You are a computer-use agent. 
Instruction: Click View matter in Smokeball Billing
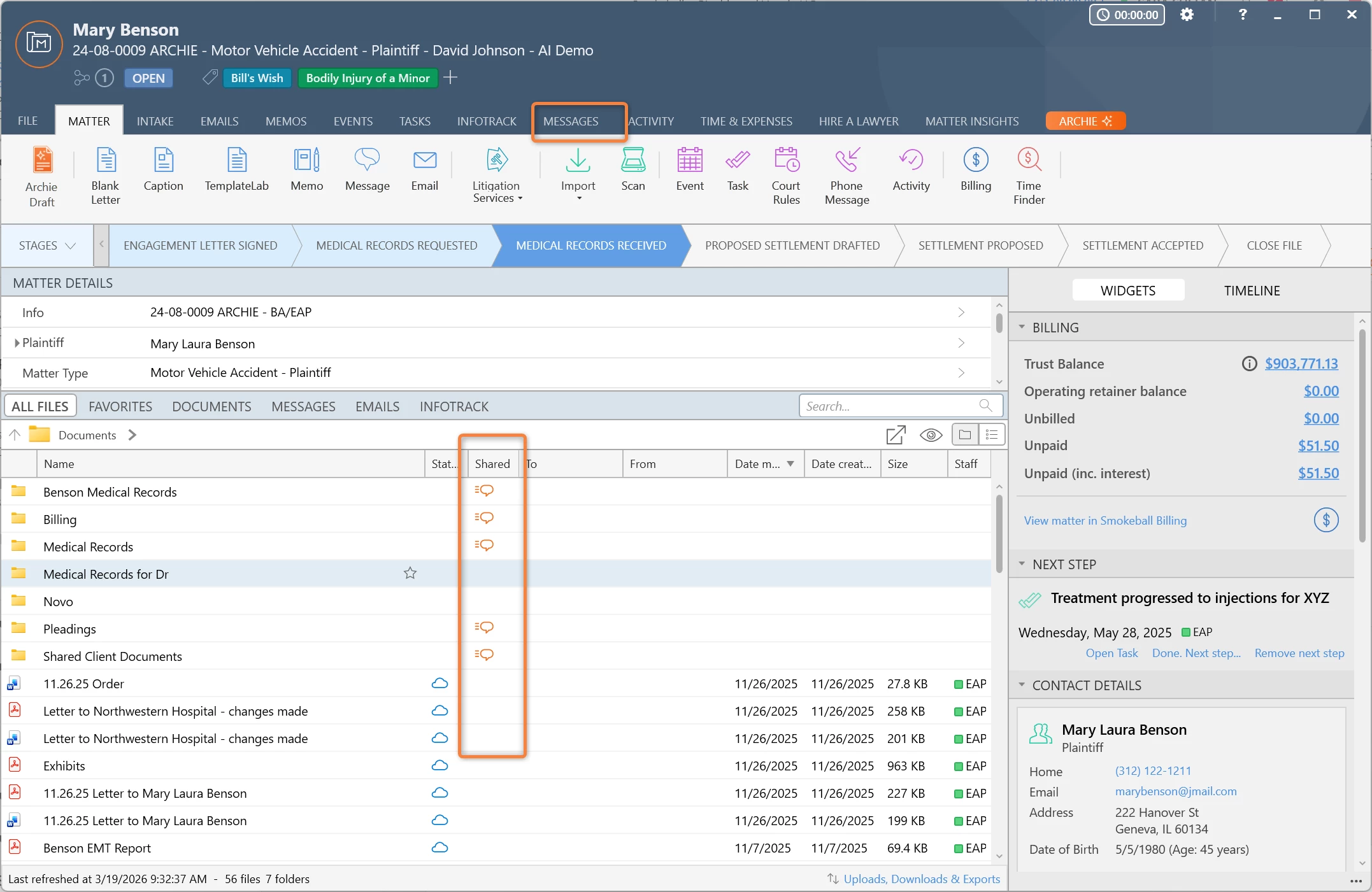(x=1105, y=521)
